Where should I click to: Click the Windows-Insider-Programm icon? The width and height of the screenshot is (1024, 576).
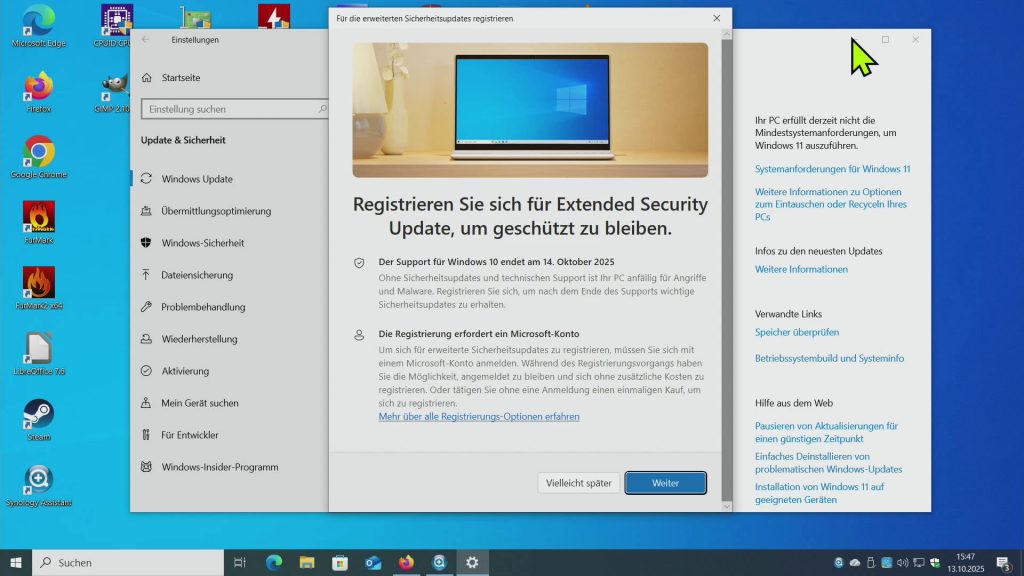point(146,467)
